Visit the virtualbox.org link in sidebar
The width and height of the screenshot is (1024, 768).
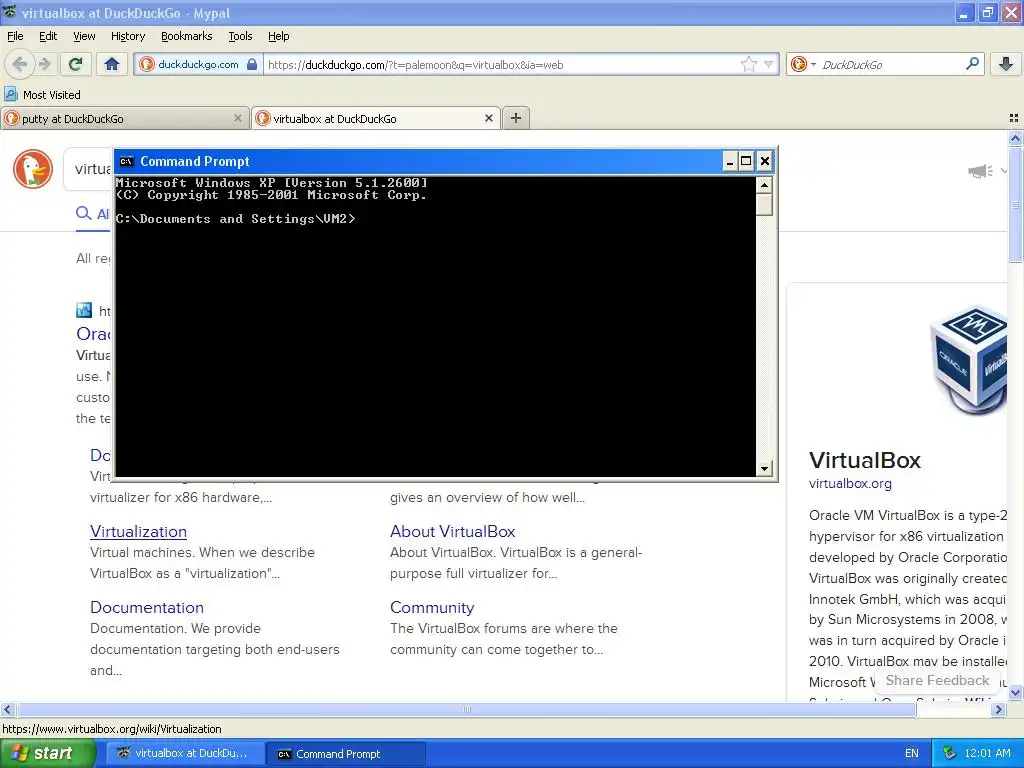[850, 483]
